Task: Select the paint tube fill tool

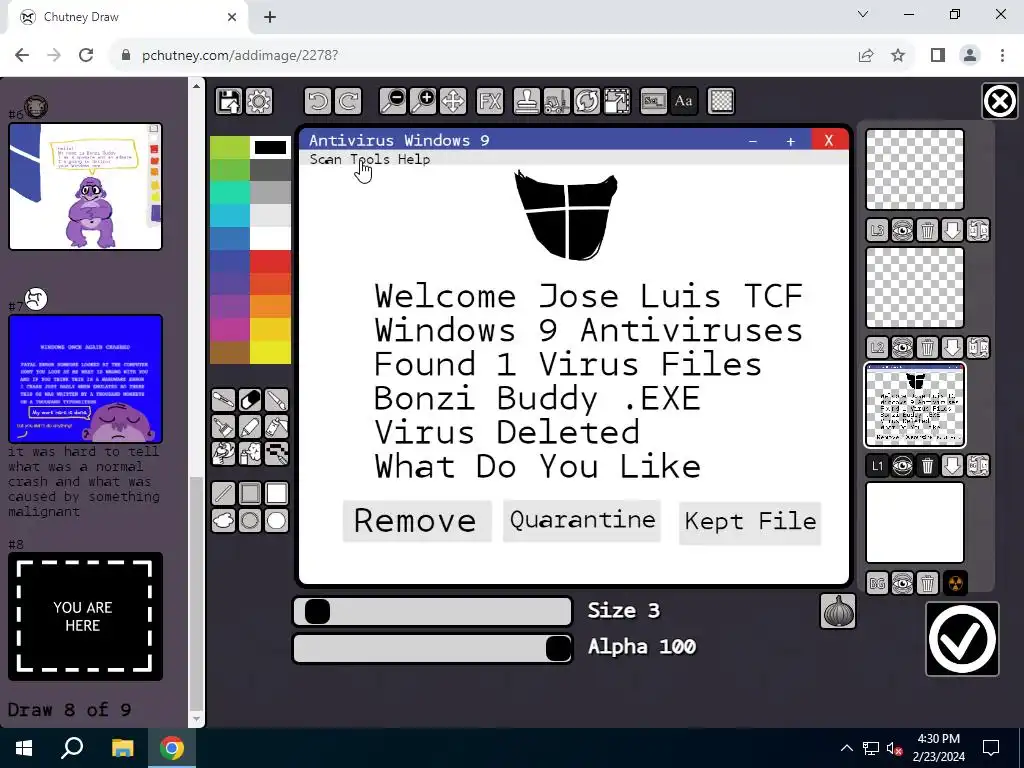Action: [x=277, y=426]
